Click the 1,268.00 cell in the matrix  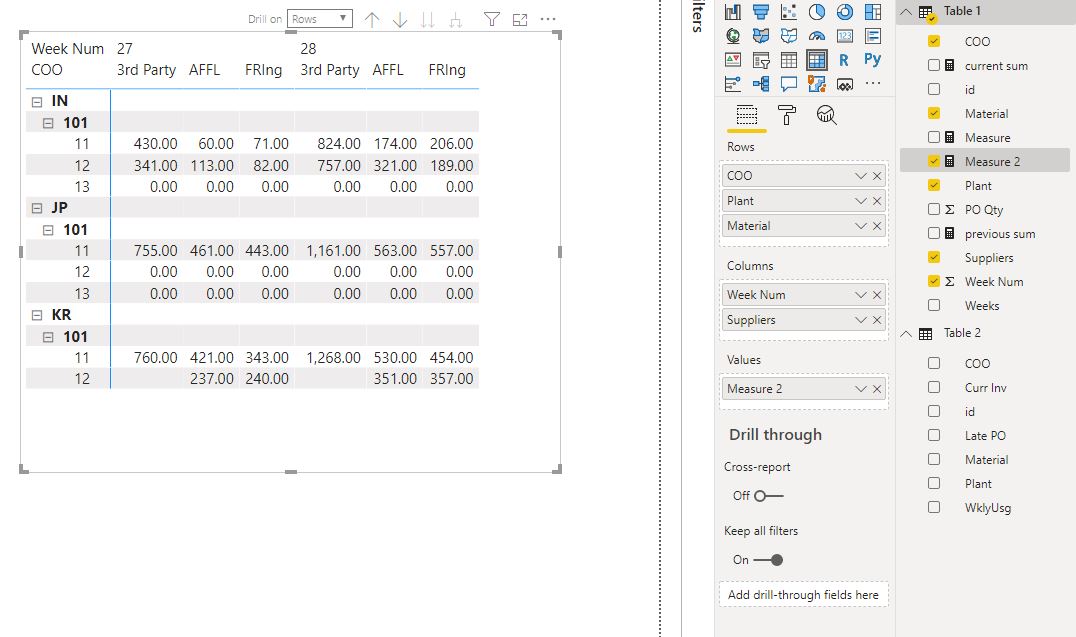[334, 358]
